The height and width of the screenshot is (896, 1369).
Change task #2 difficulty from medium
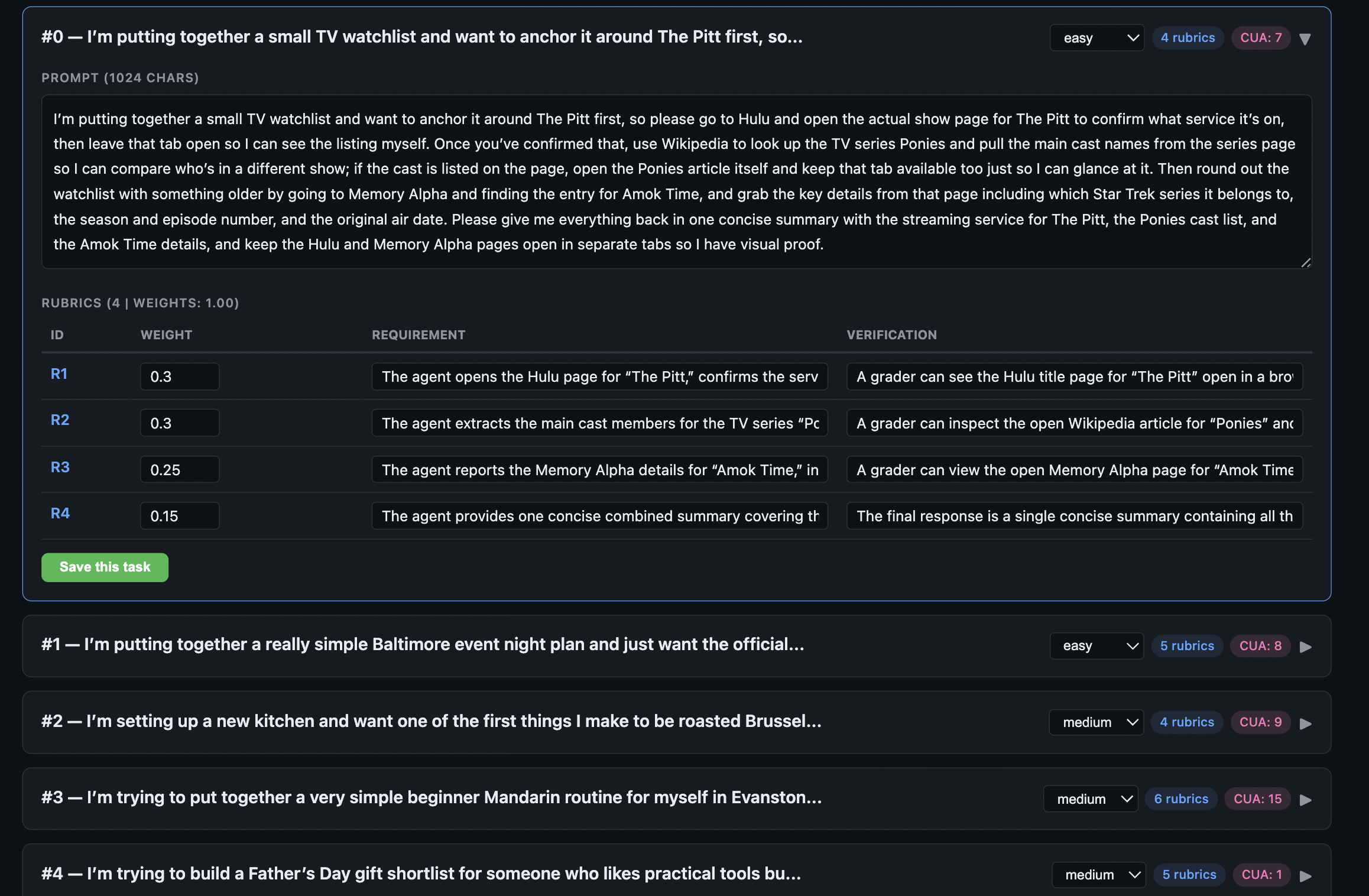click(1096, 722)
